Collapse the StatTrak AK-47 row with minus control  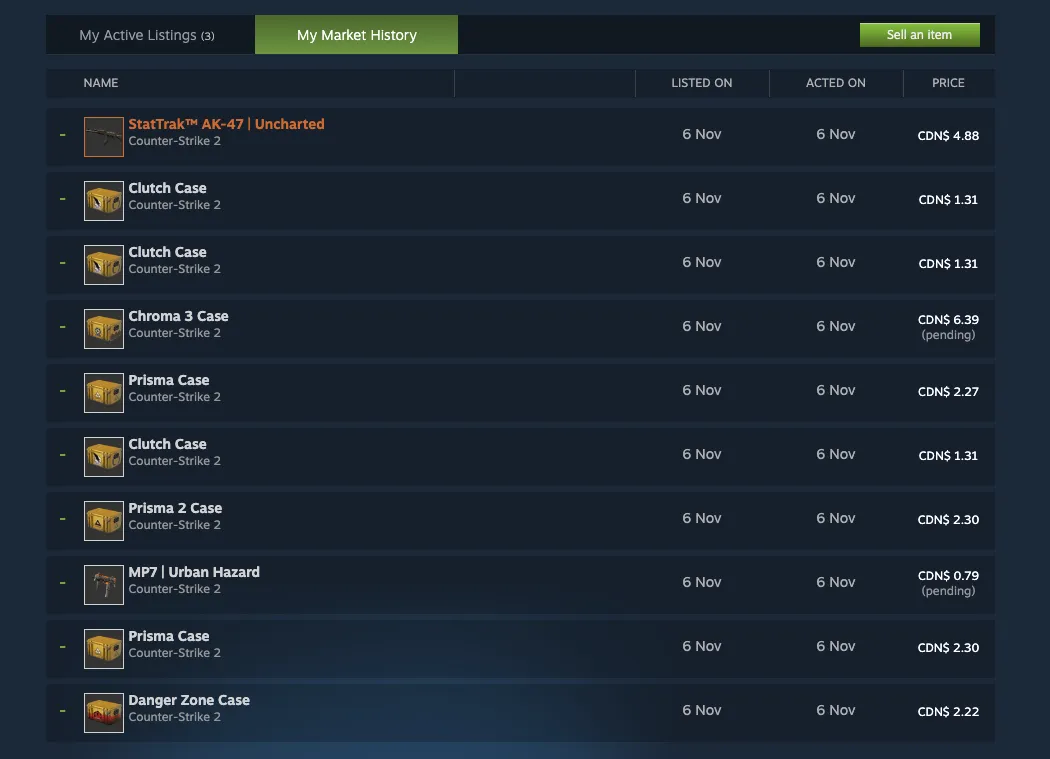[x=62, y=135]
